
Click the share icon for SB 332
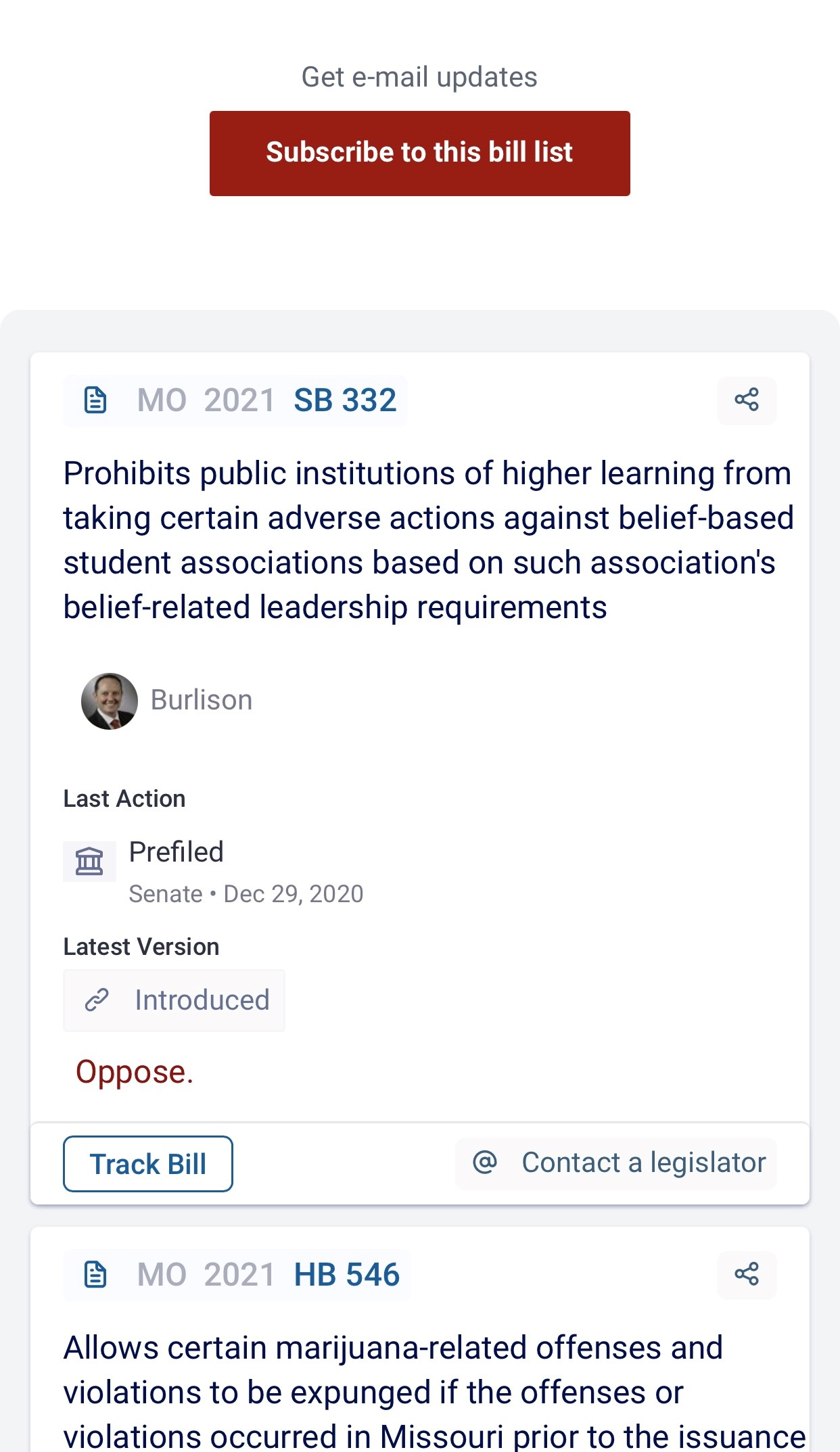point(747,400)
